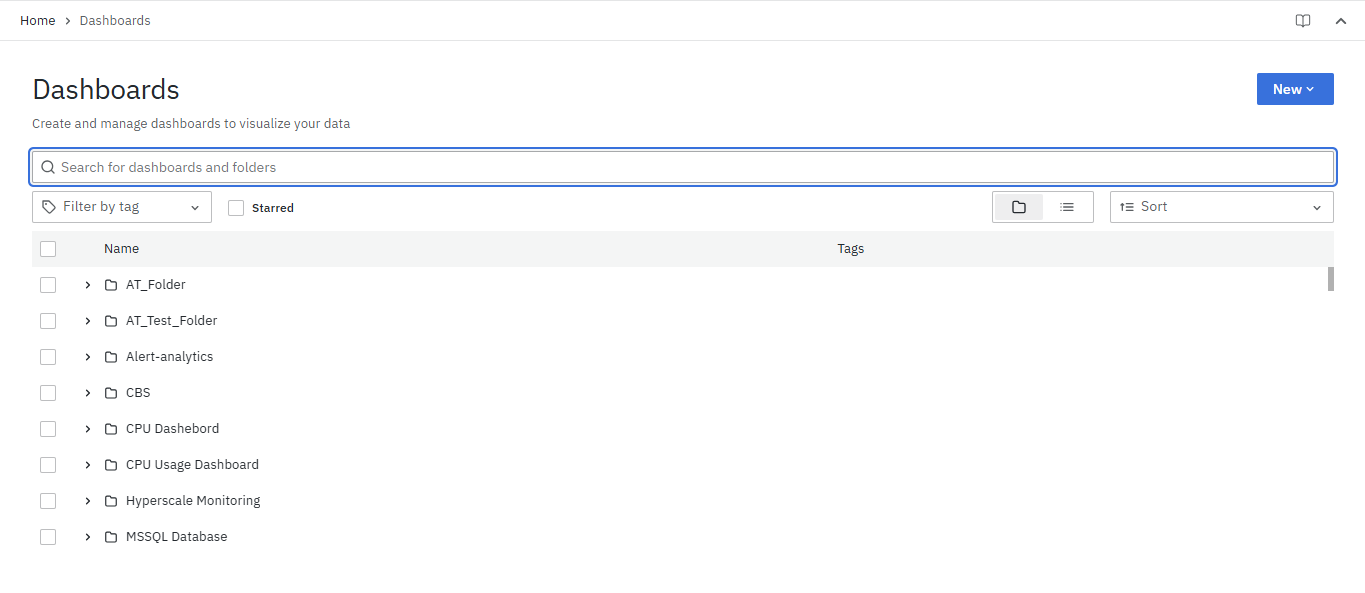
Task: Enable the Starred filter checkbox
Action: coord(236,208)
